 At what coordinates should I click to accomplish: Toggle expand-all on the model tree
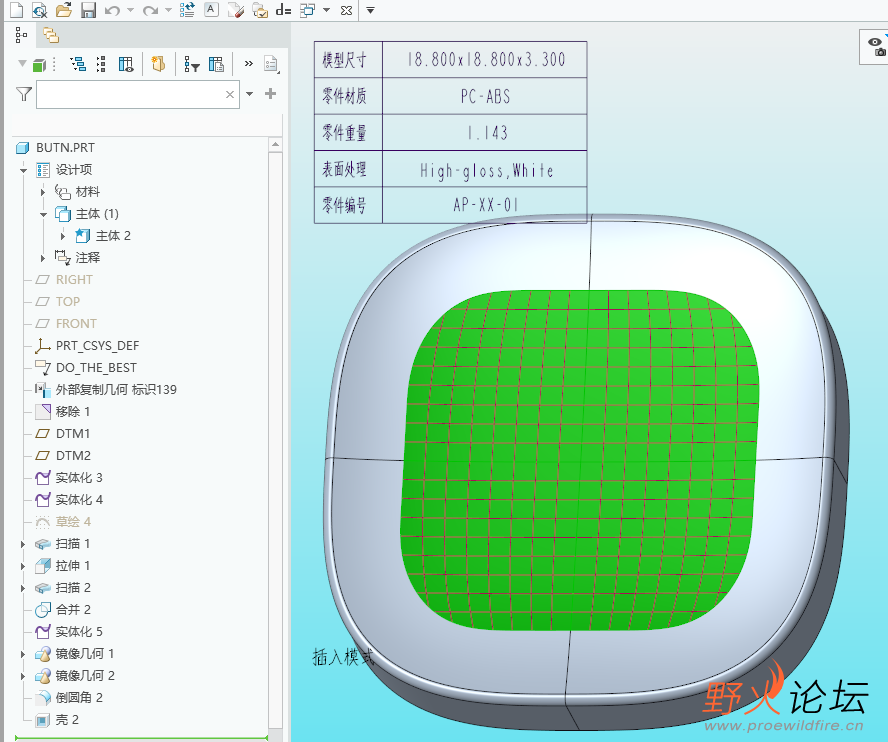[x=78, y=65]
